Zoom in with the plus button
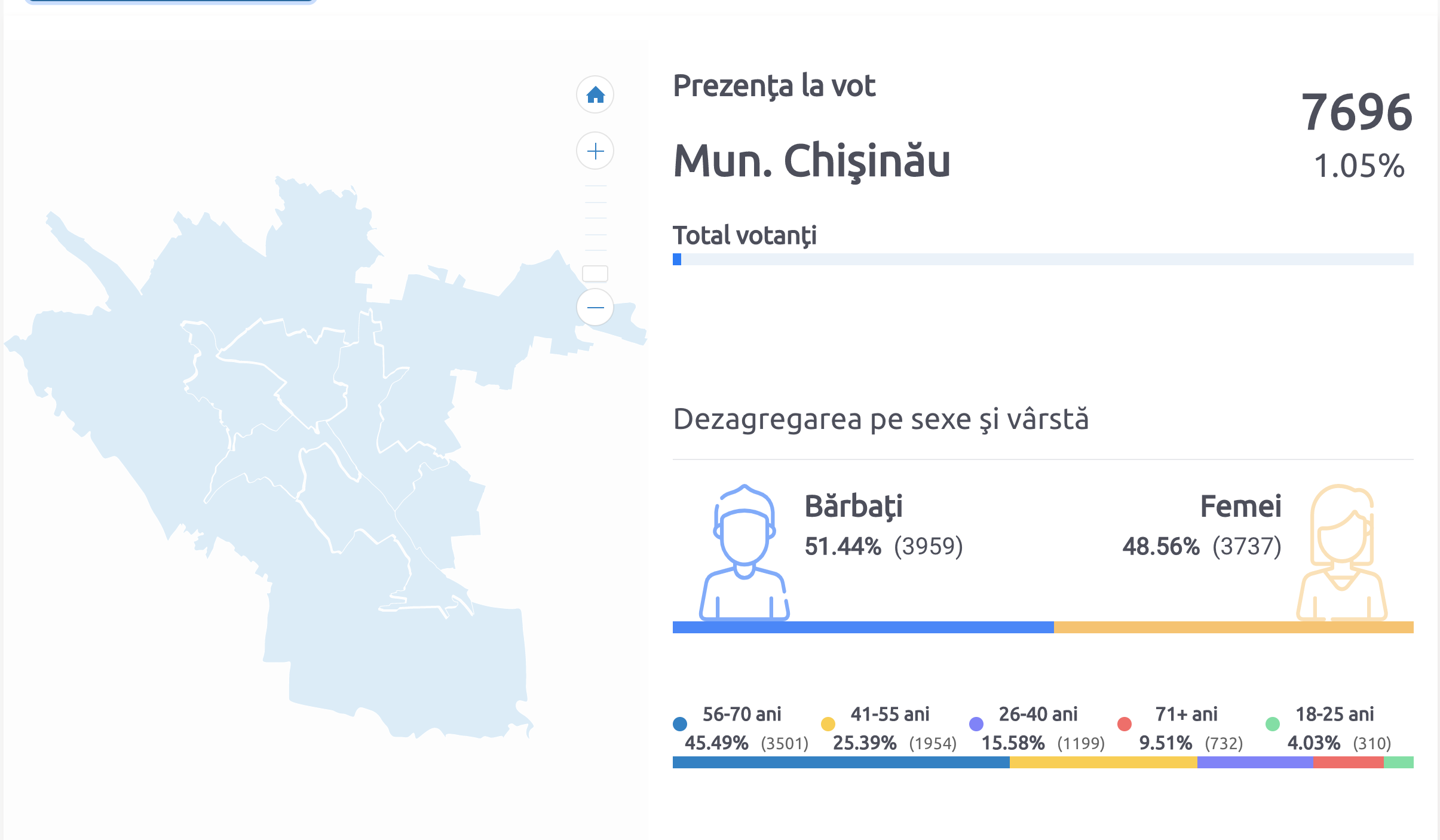This screenshot has width=1440, height=840. coord(595,151)
